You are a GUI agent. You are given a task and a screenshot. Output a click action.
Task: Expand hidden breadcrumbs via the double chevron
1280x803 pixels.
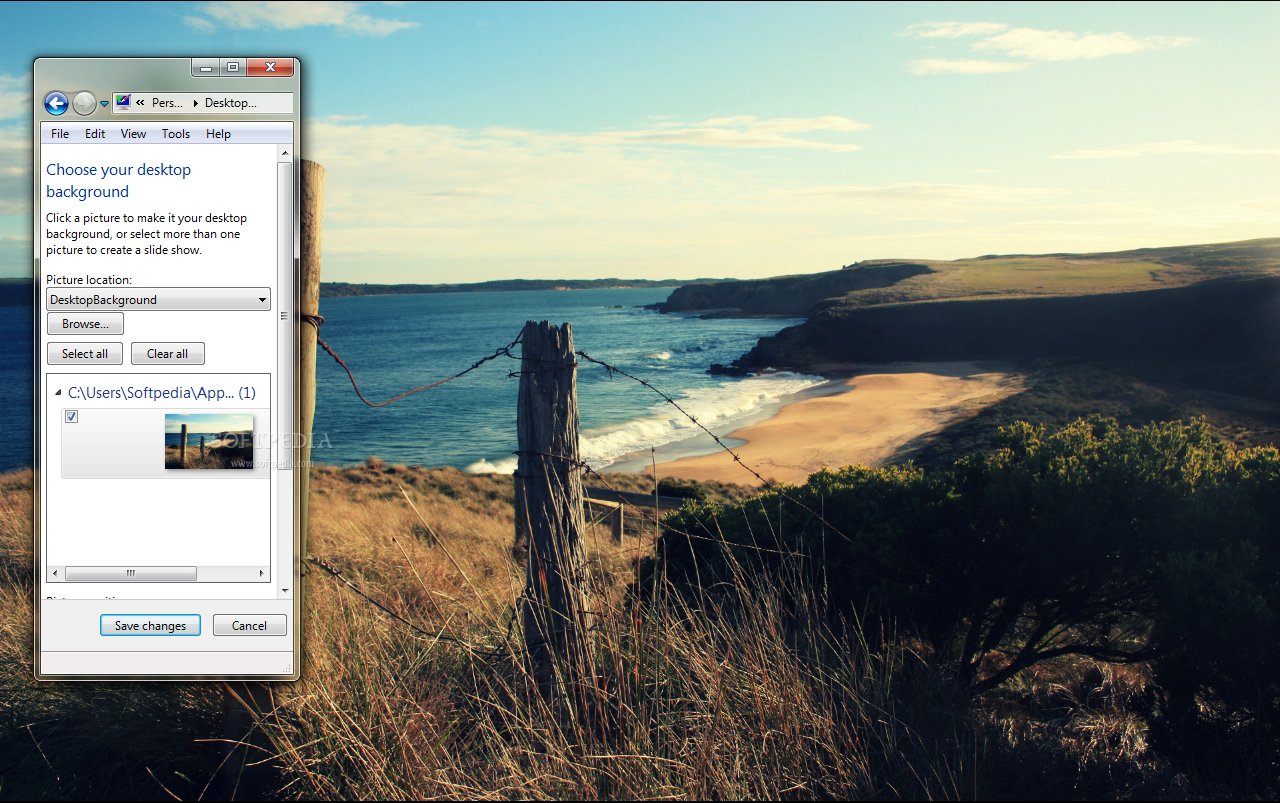pos(141,103)
